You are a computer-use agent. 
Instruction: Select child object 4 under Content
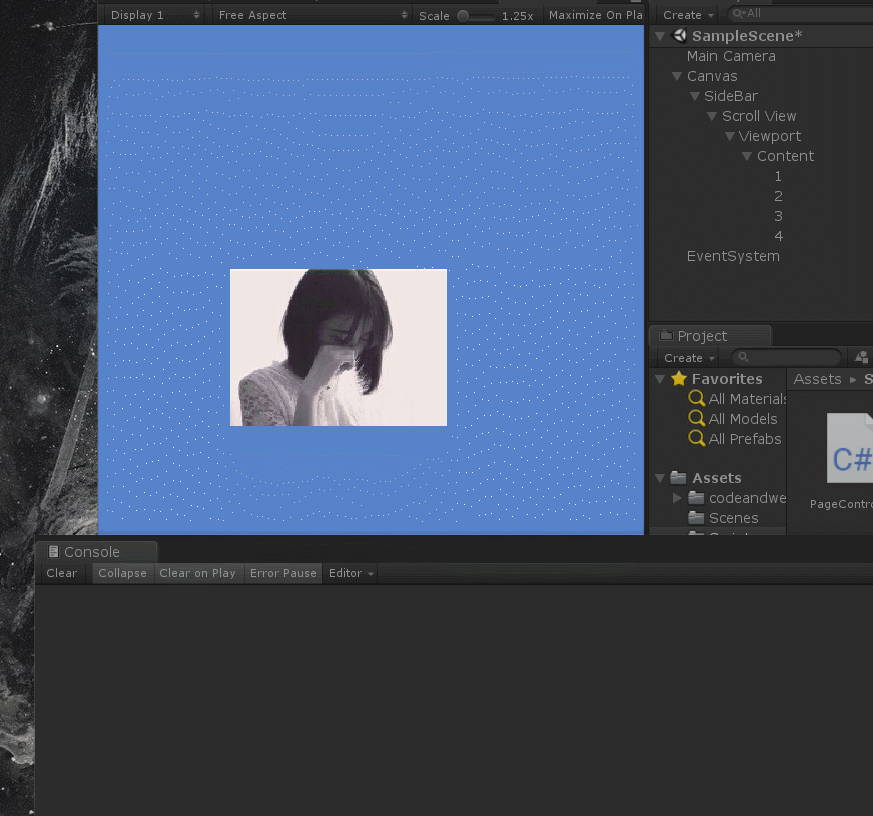pos(778,237)
